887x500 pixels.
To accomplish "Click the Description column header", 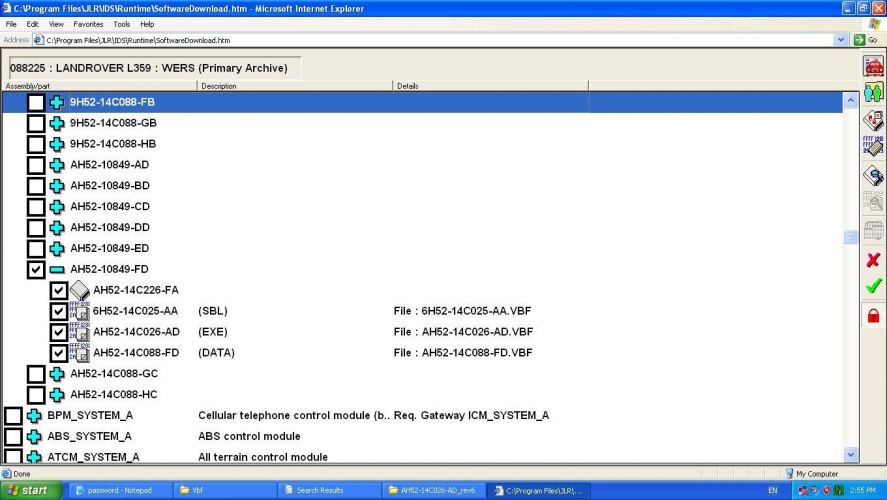I will tap(295, 86).
